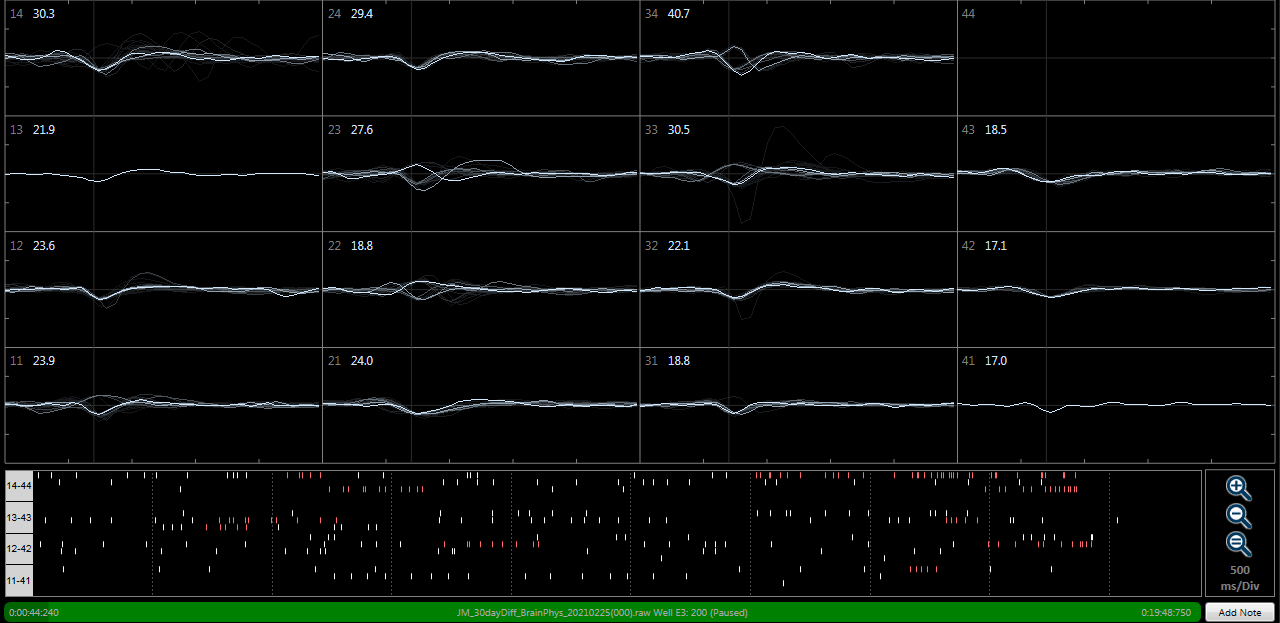Select electrode 23 waveform panel
This screenshot has width=1280, height=623.
[480, 174]
